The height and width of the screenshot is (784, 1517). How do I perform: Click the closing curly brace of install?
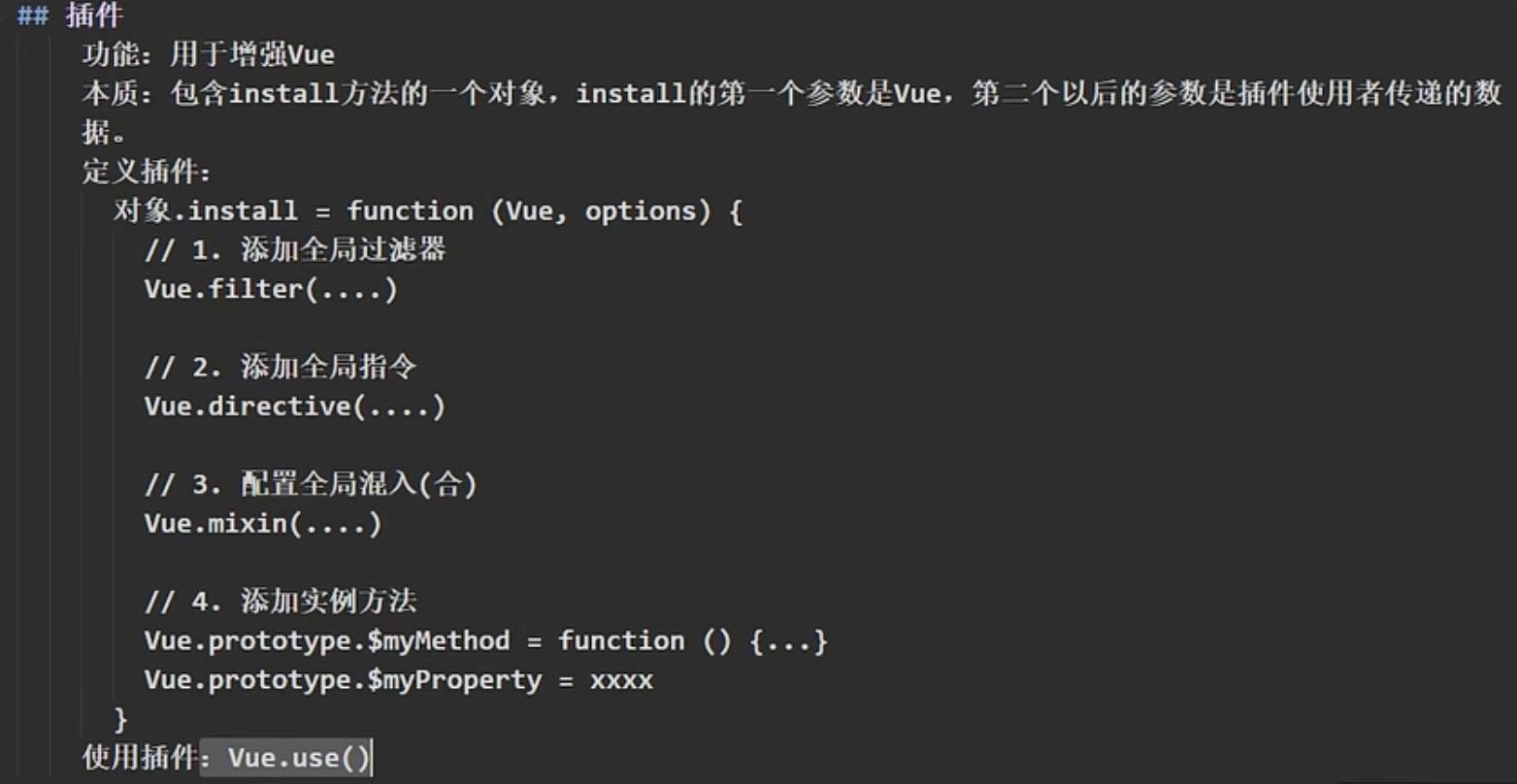(x=121, y=719)
